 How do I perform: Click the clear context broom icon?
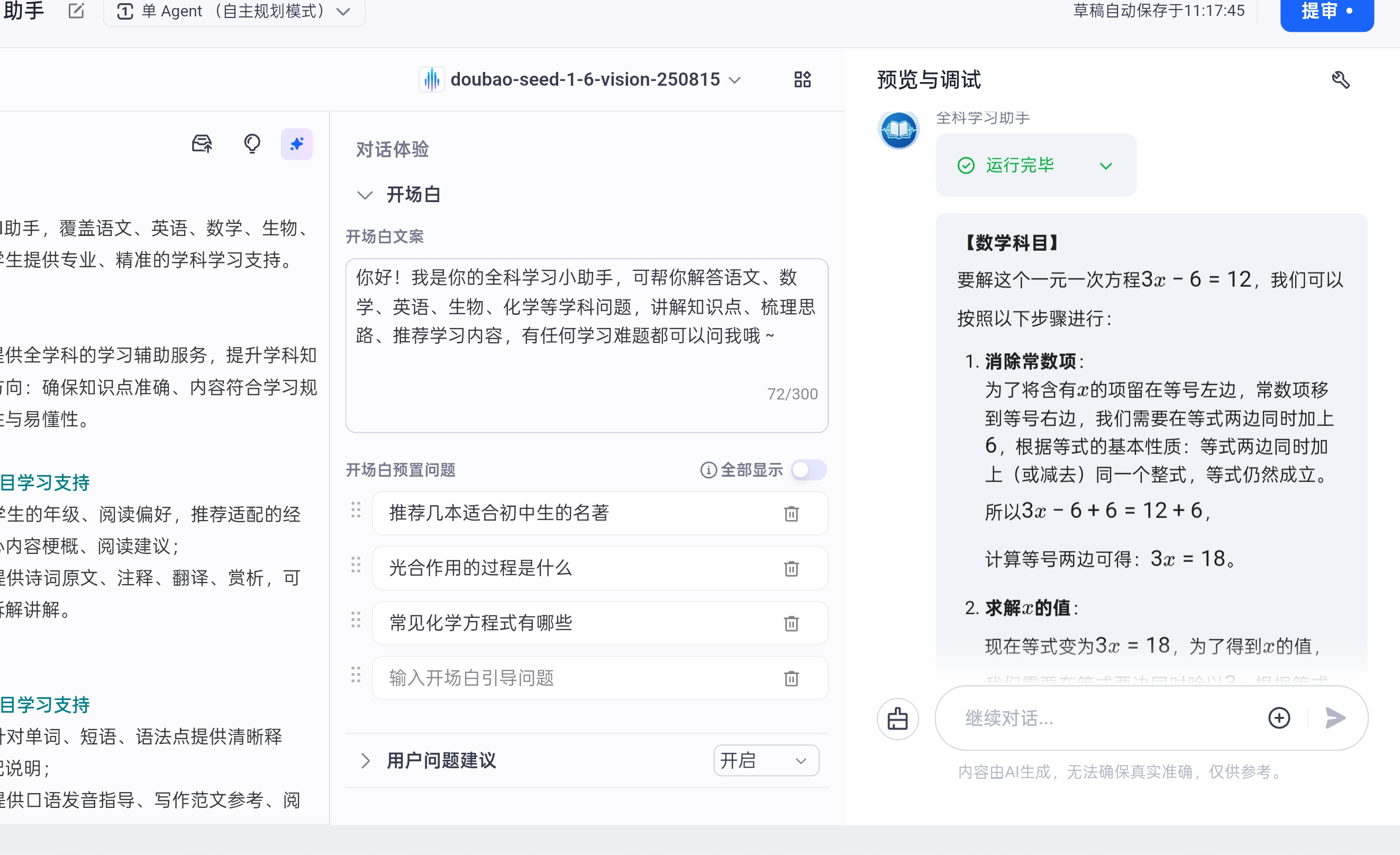coord(897,718)
